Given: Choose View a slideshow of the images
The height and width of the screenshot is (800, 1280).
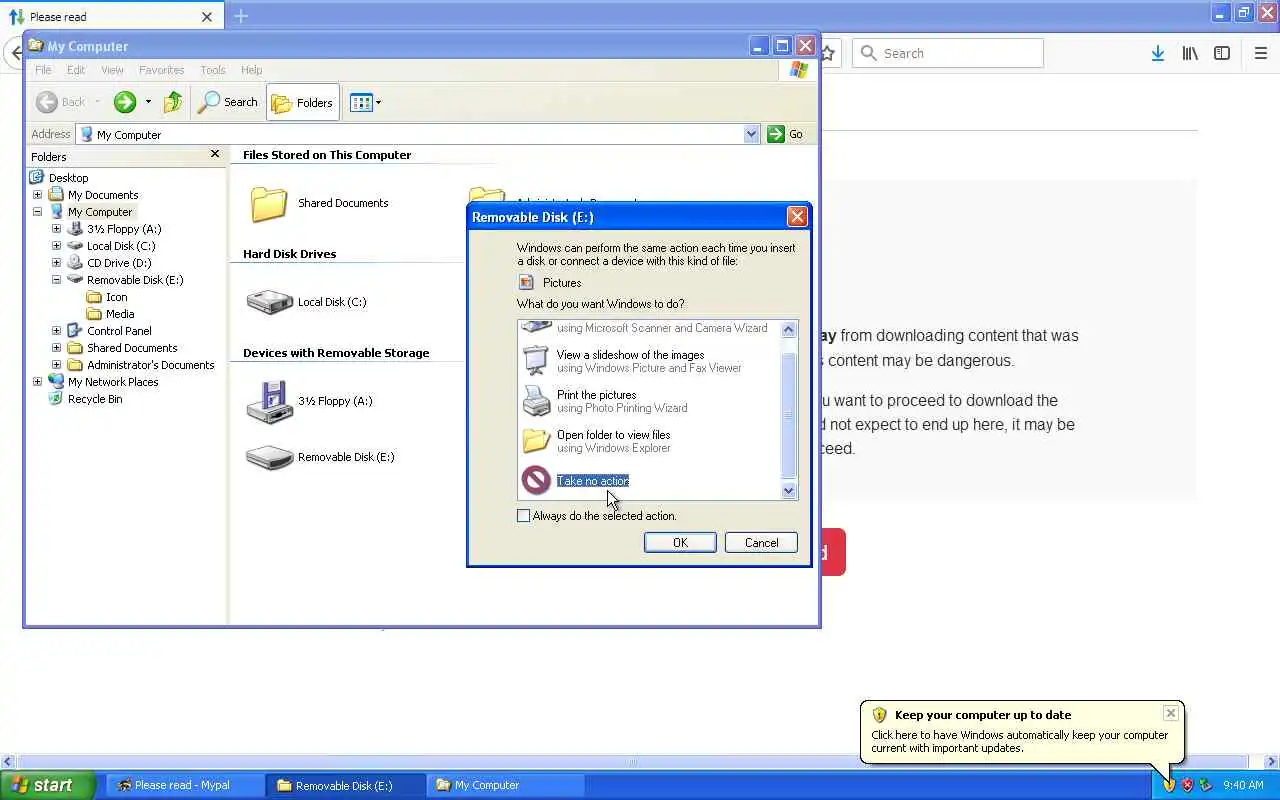Looking at the screenshot, I should tap(648, 361).
